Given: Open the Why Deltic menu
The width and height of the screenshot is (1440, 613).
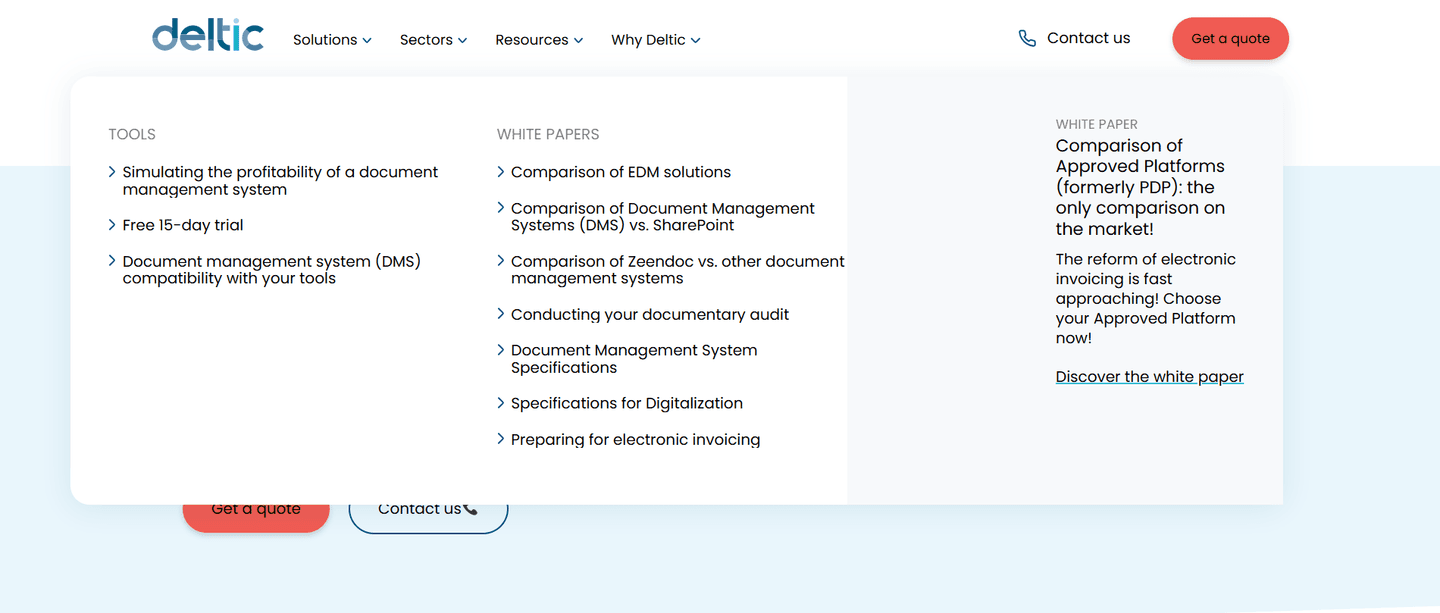Looking at the screenshot, I should tap(656, 40).
